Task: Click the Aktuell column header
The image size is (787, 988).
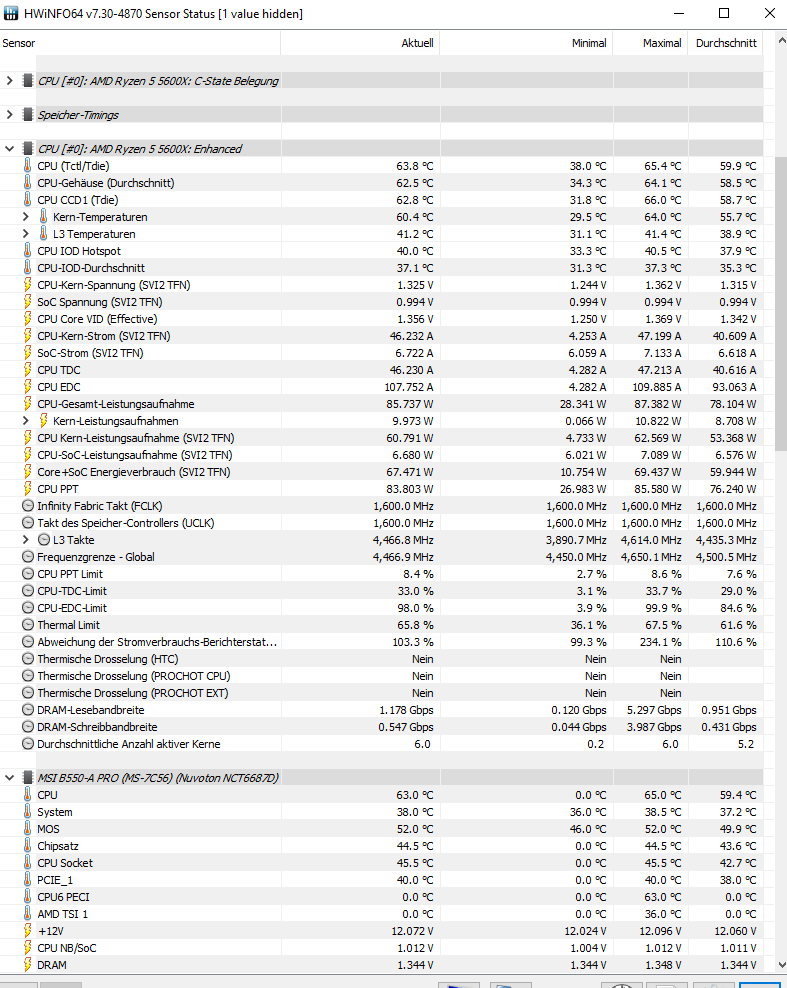Action: click(x=360, y=43)
